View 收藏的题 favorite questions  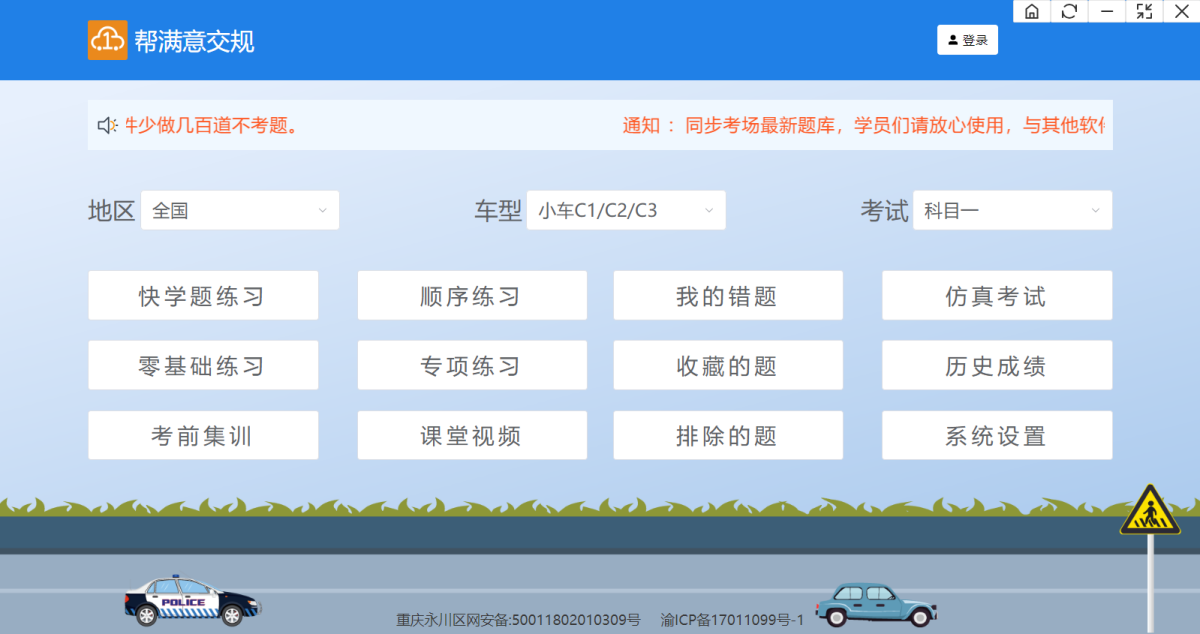[x=728, y=365]
